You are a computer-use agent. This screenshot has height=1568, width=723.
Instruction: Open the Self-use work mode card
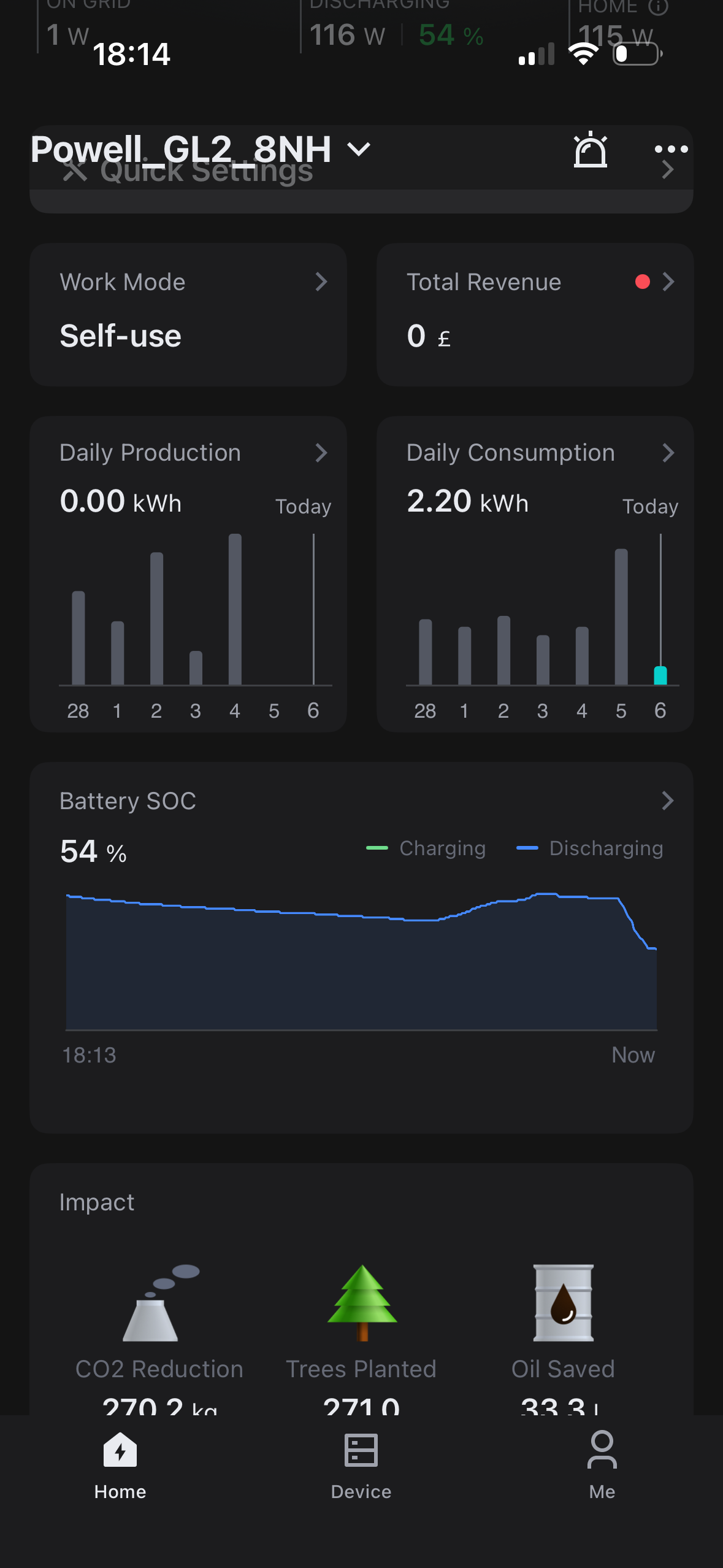[188, 314]
